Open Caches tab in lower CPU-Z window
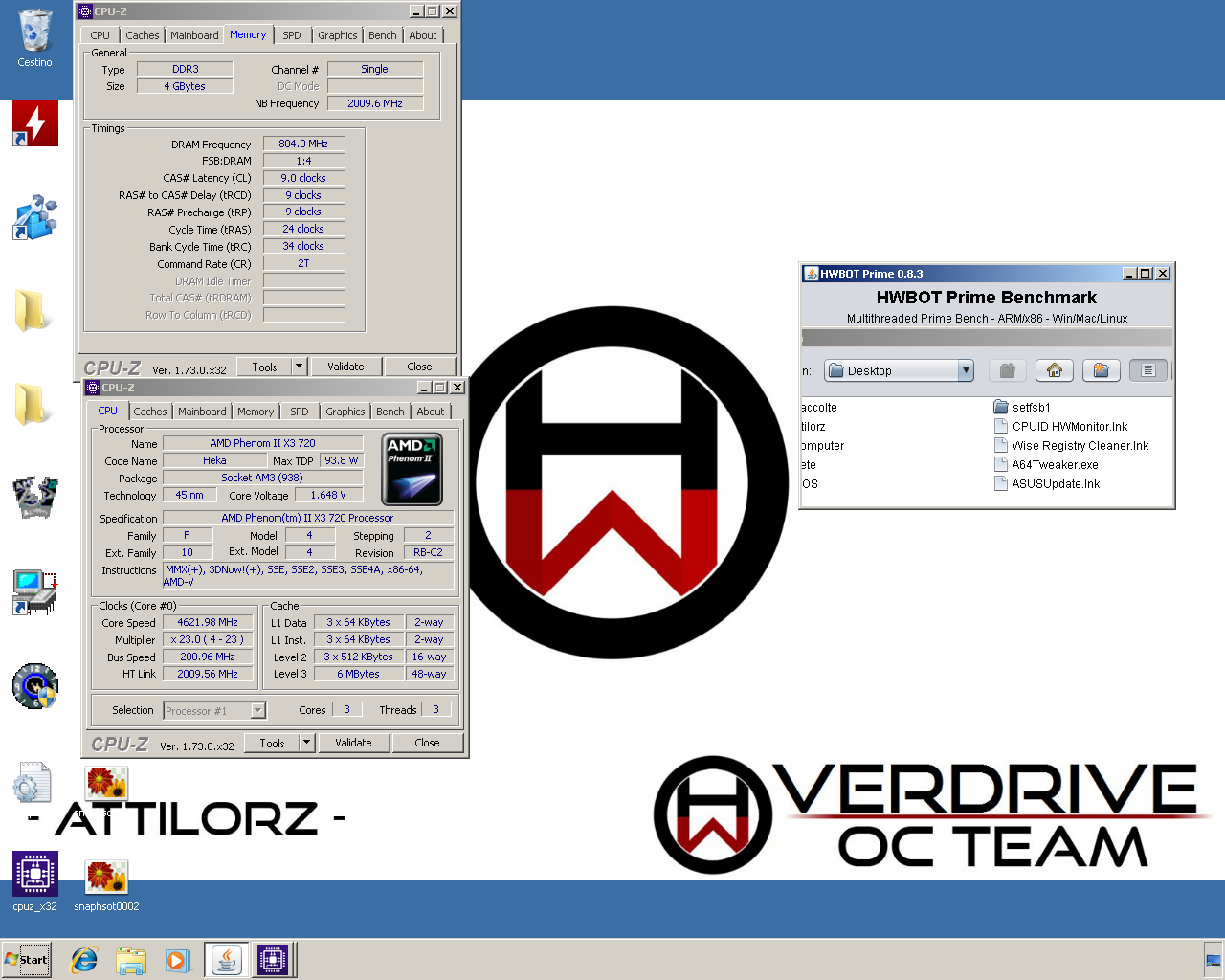 click(150, 412)
